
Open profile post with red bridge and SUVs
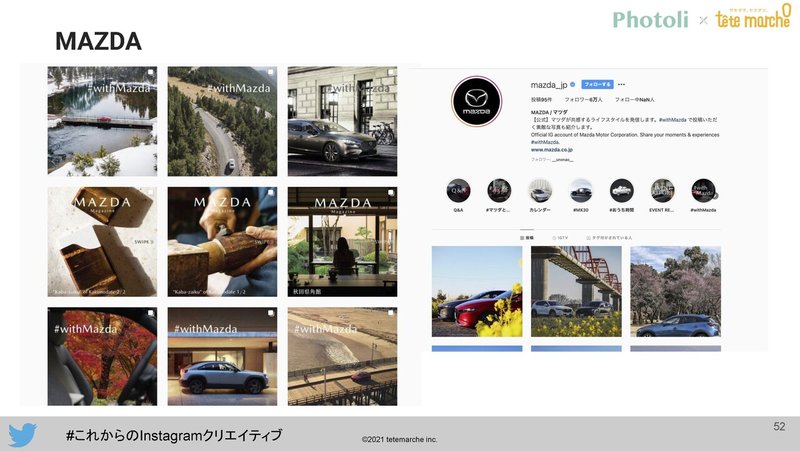pos(576,291)
